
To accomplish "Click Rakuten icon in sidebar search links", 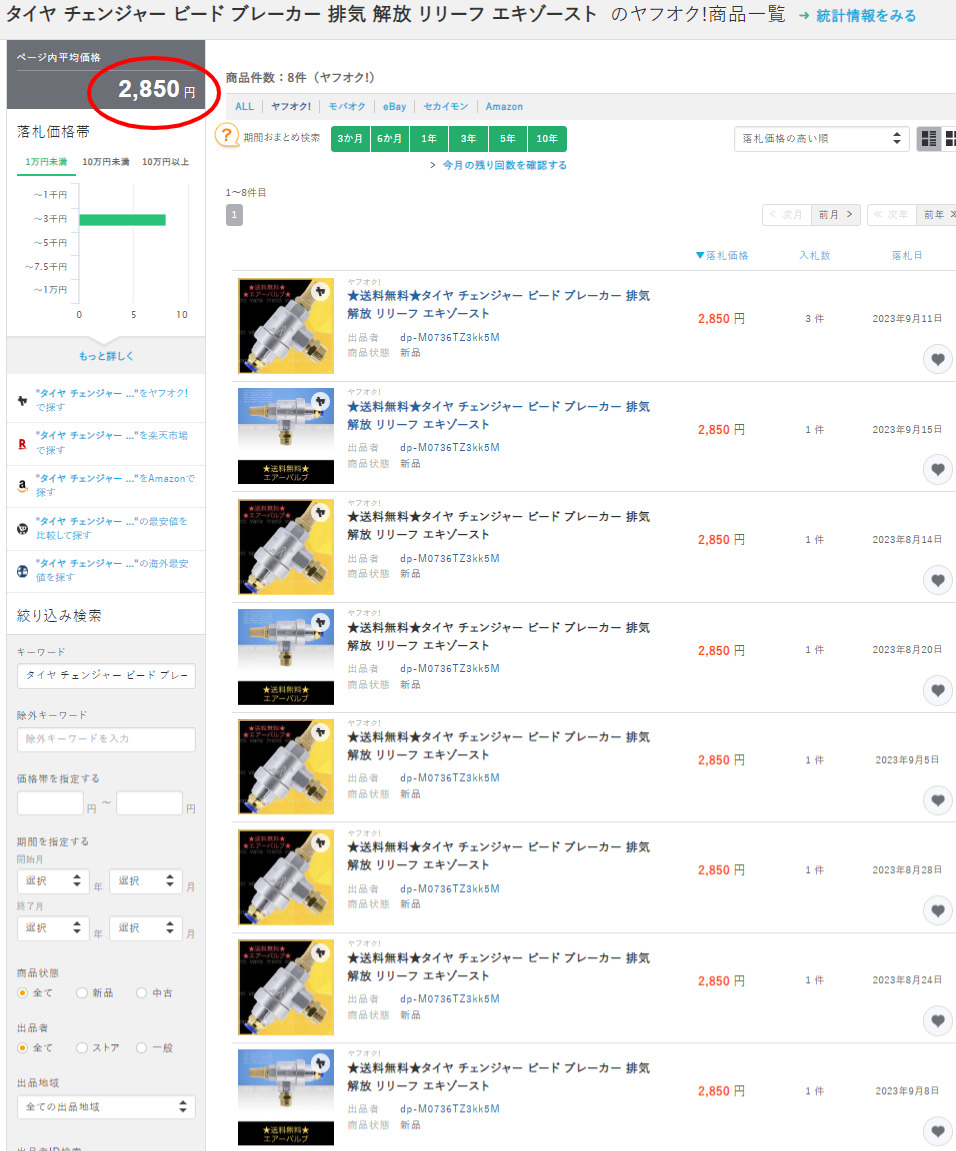I will 22,442.
